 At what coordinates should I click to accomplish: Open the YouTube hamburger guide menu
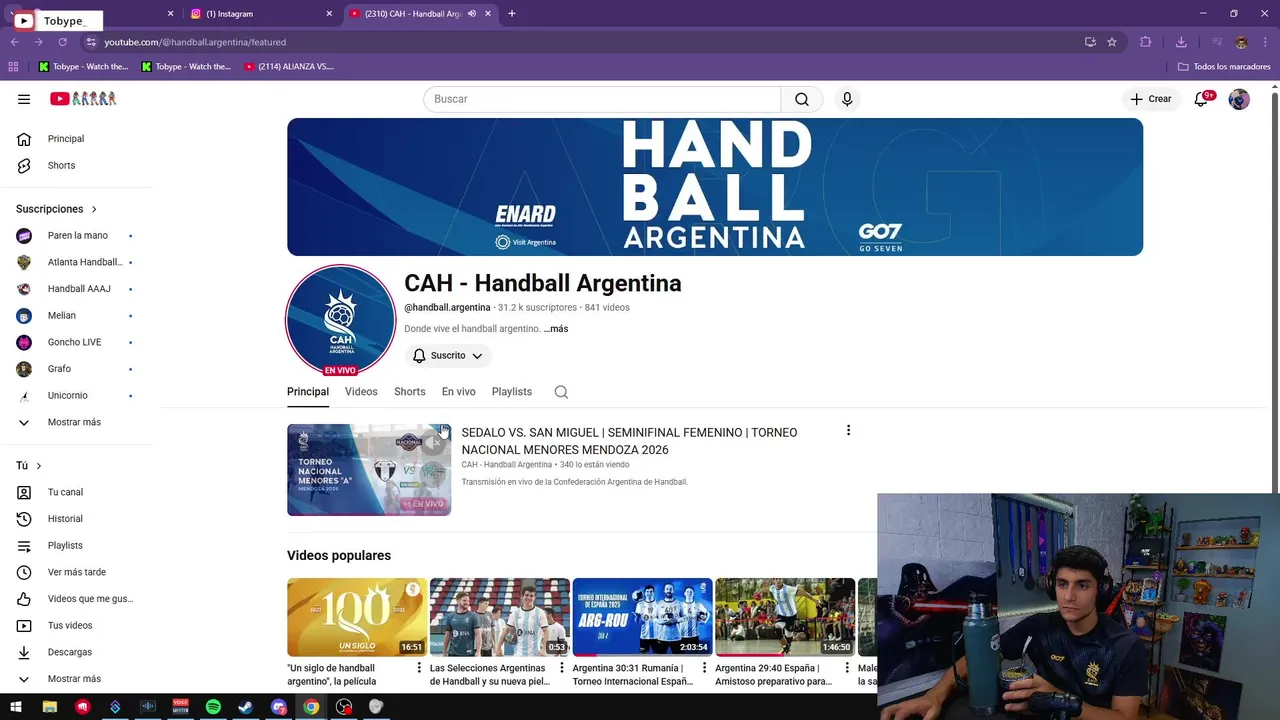coord(24,99)
